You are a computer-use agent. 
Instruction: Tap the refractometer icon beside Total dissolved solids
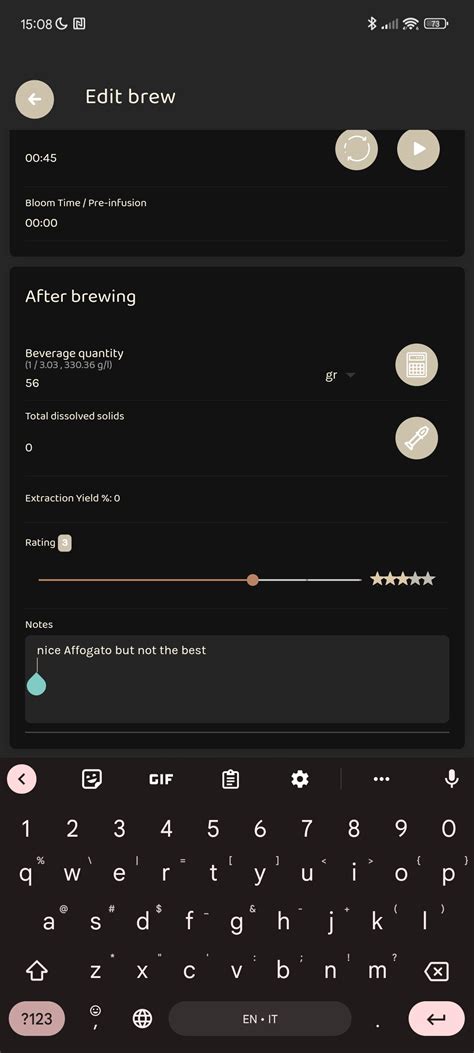point(416,438)
